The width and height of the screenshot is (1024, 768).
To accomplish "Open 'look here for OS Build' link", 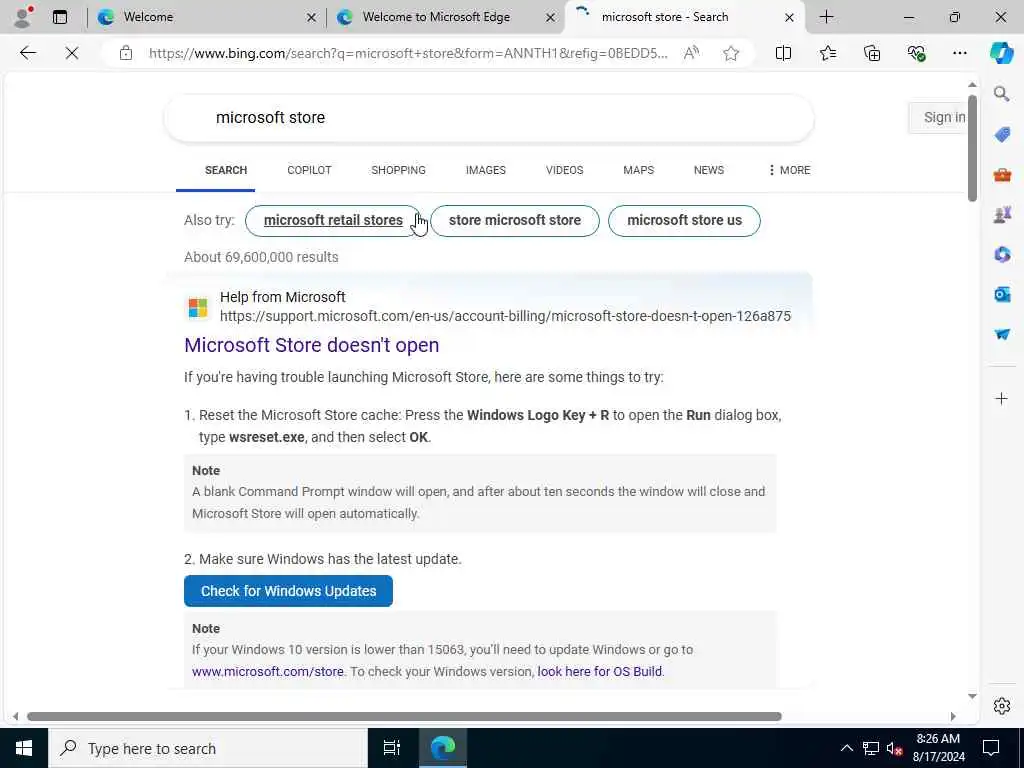I will (600, 671).
